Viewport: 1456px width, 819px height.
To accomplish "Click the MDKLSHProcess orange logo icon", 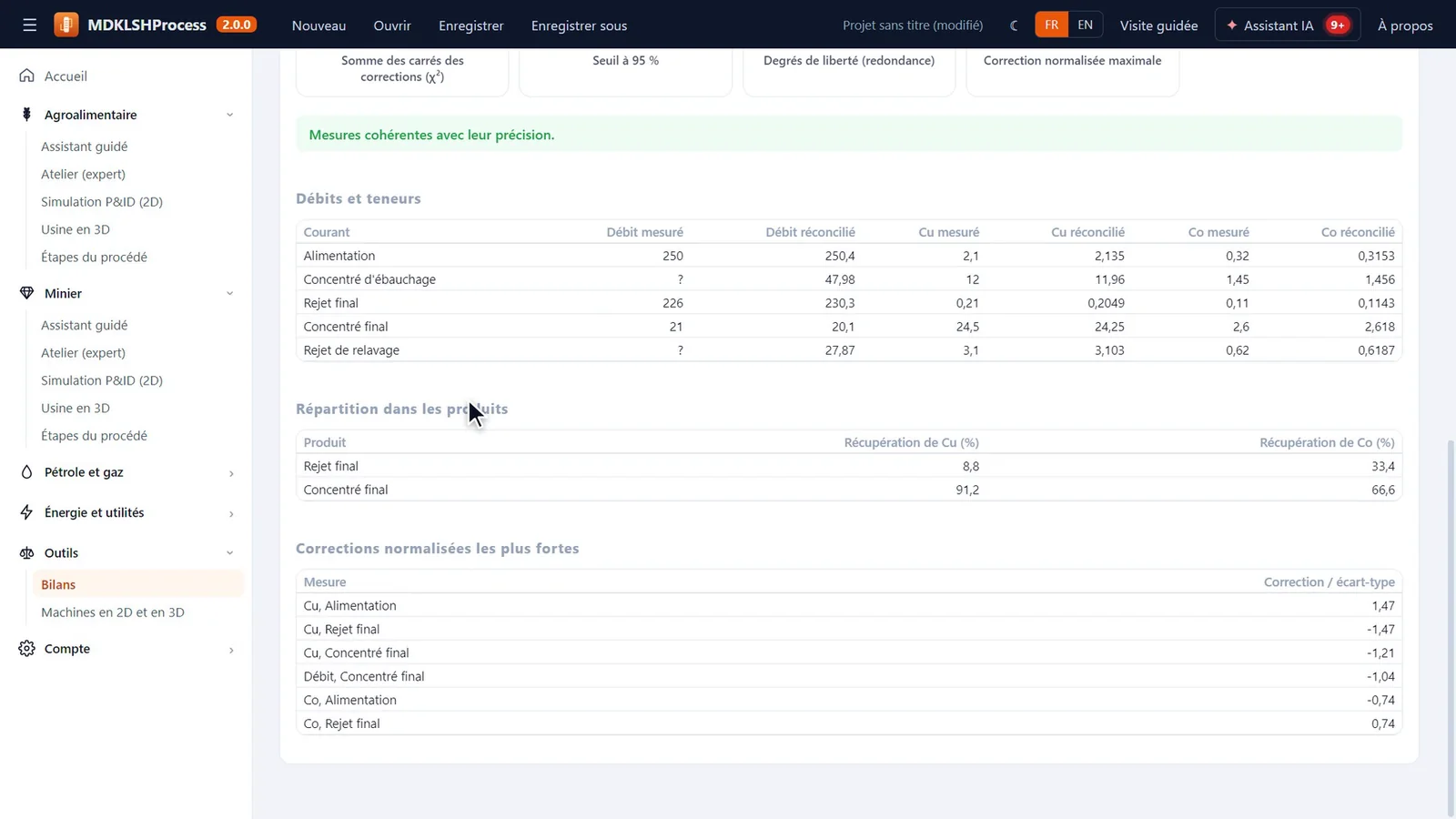I will (66, 25).
